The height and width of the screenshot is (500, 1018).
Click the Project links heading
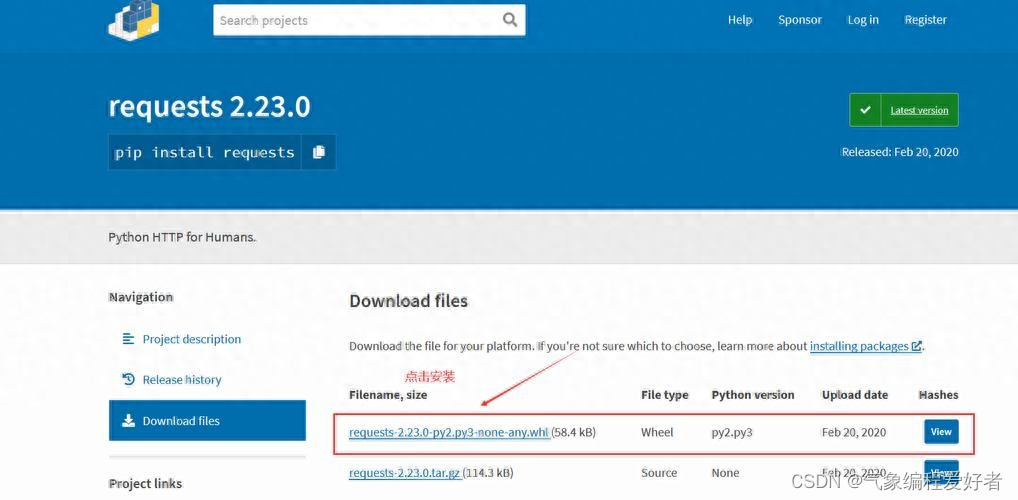[145, 484]
